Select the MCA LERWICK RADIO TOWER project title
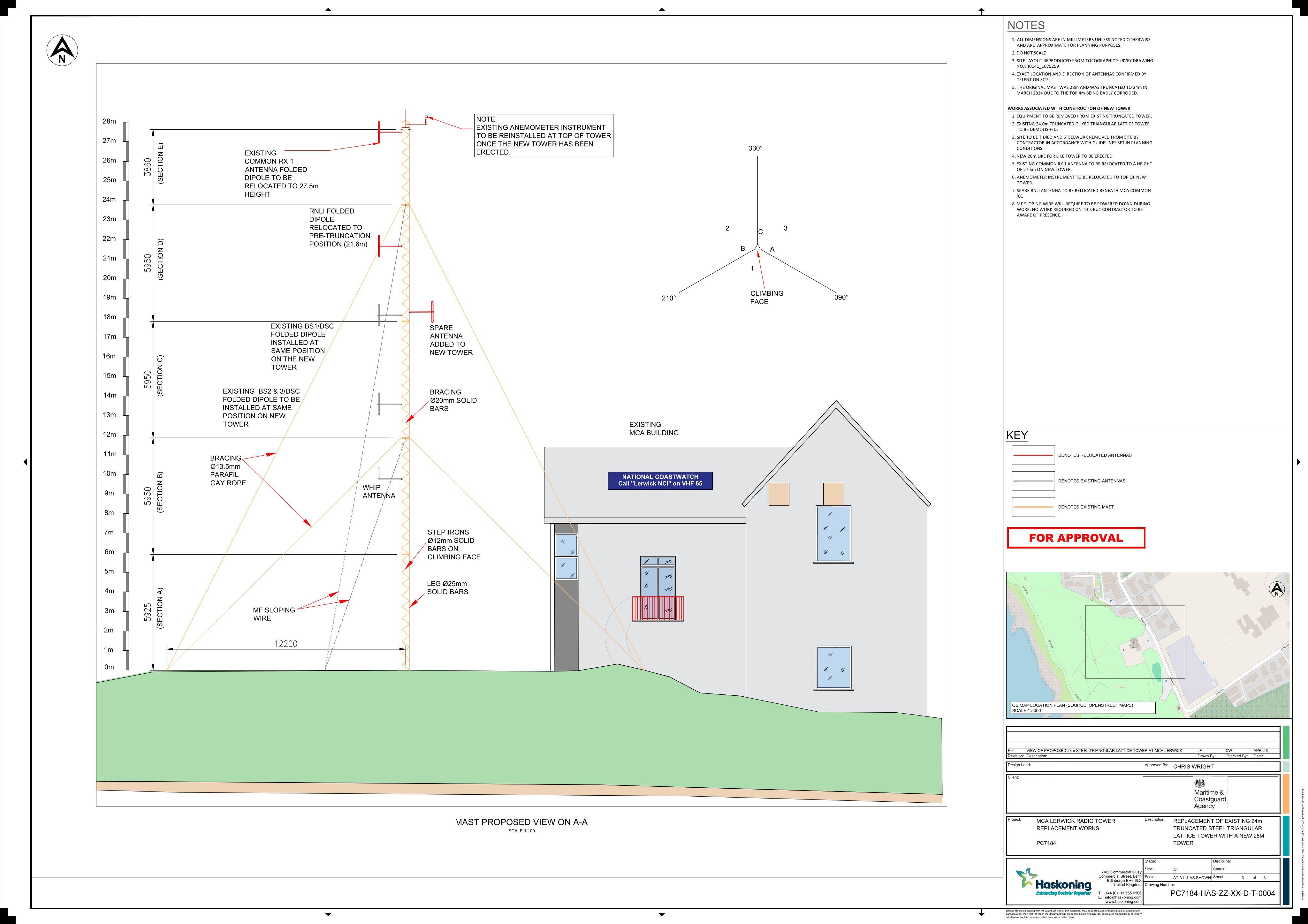 point(1076,825)
